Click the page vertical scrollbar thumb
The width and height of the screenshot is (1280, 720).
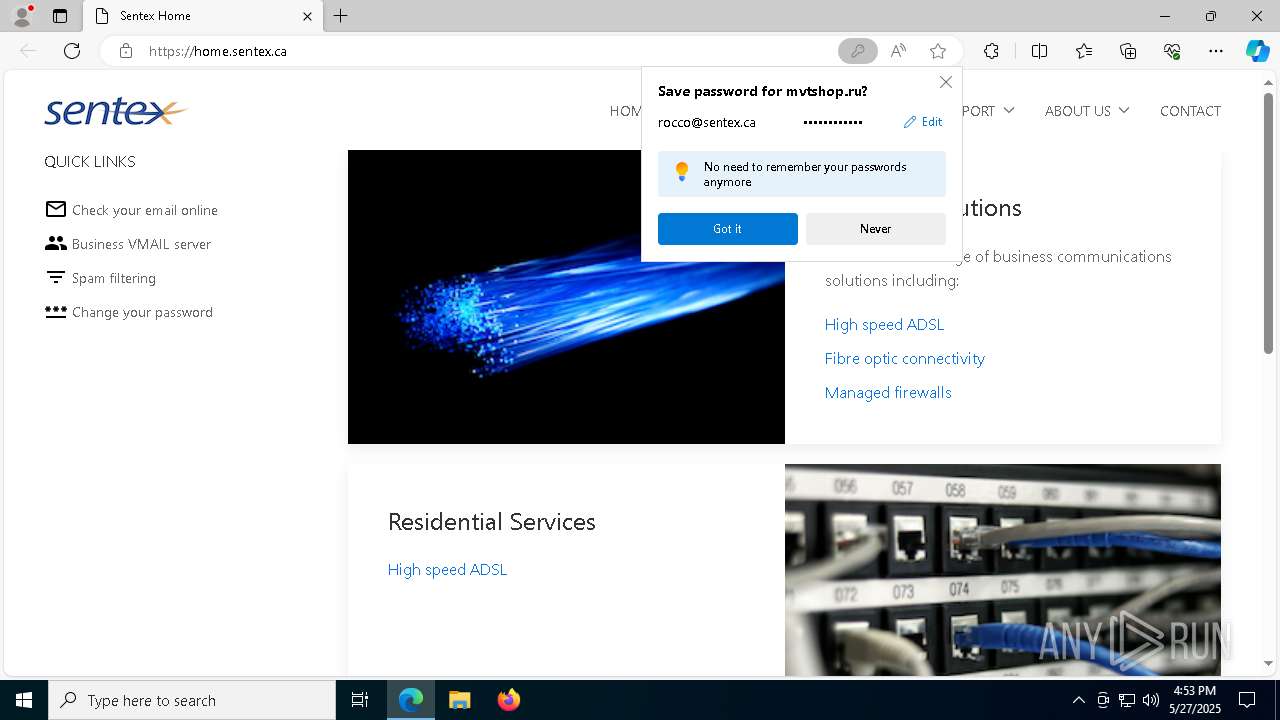point(1268,224)
